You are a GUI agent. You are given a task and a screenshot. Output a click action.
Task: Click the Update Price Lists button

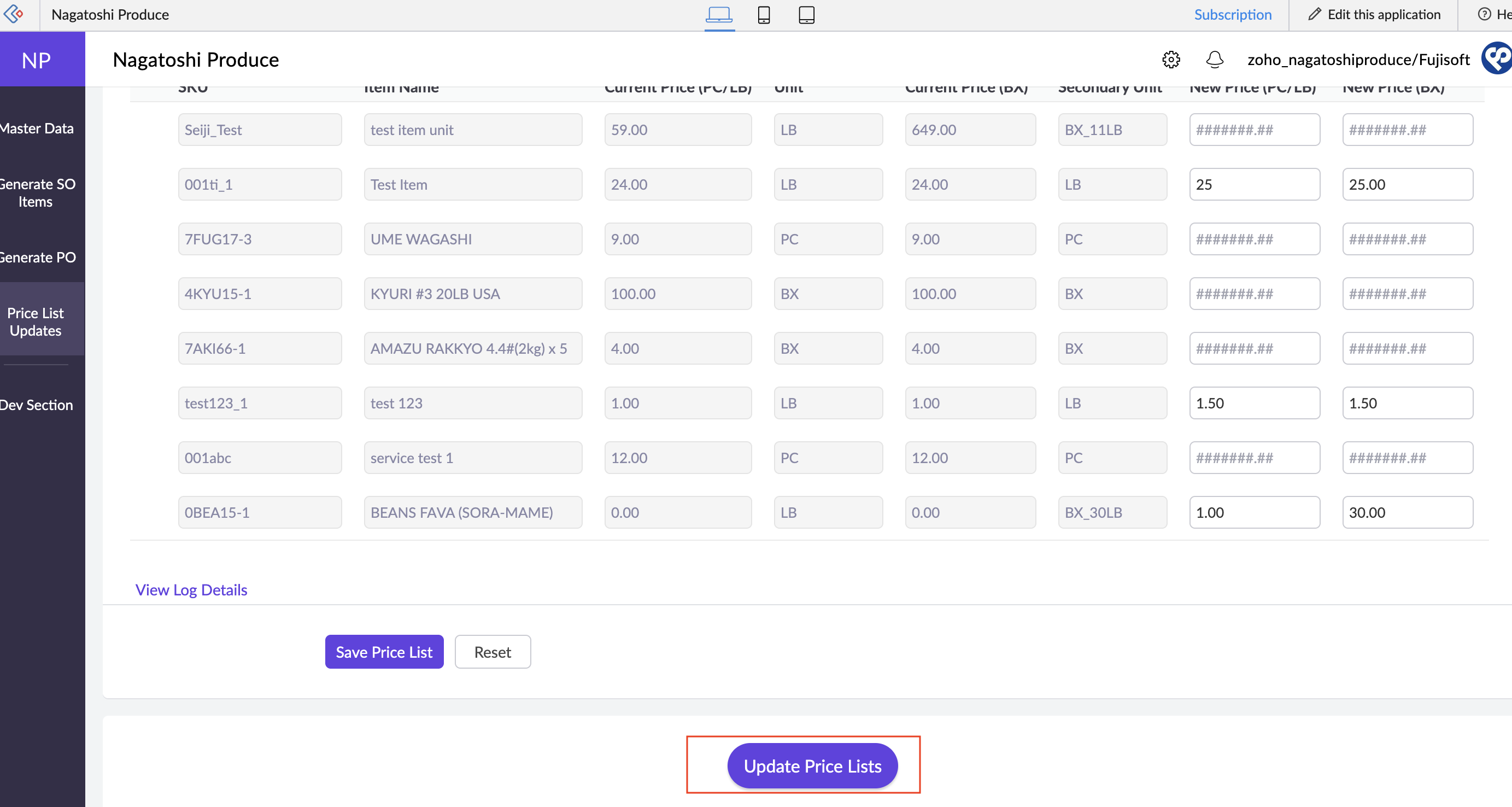812,765
